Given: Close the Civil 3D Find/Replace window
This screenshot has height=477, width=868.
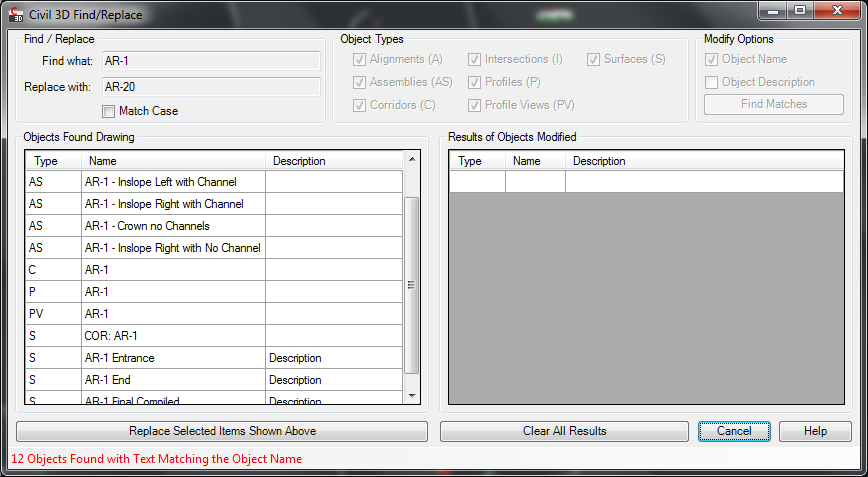Looking at the screenshot, I should pyautogui.click(x=836, y=10).
